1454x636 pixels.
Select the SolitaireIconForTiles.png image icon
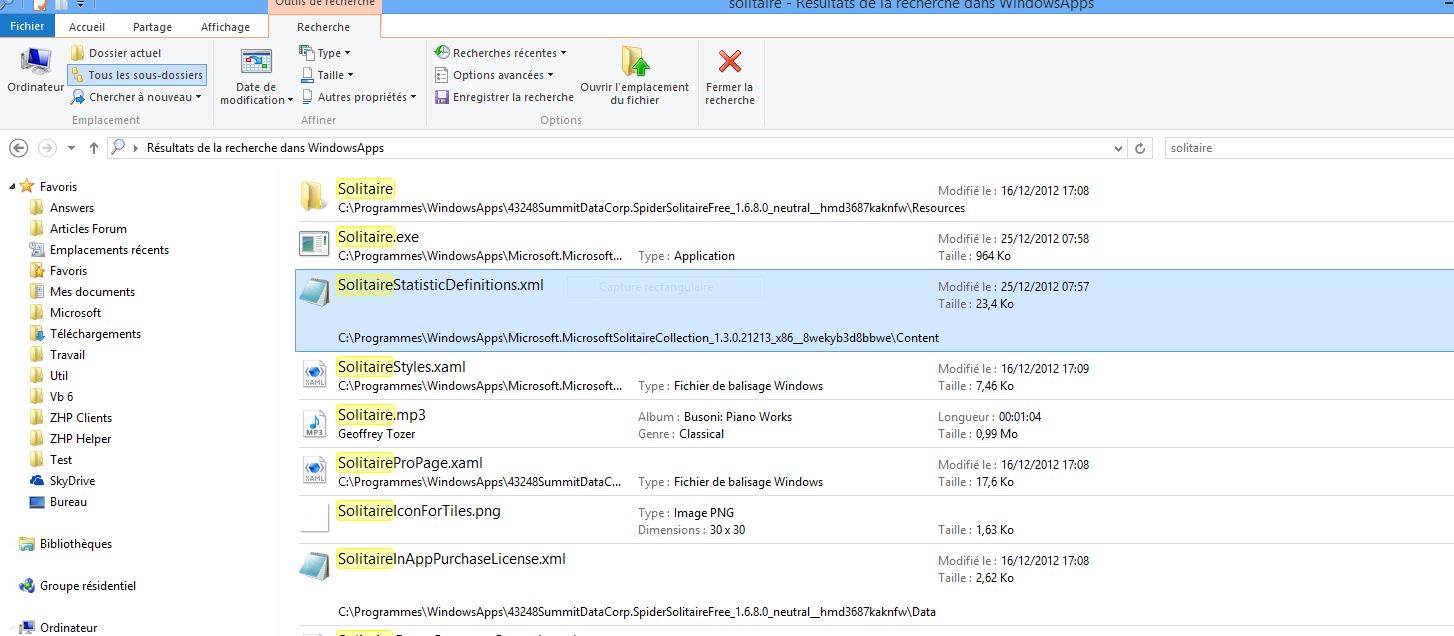314,518
